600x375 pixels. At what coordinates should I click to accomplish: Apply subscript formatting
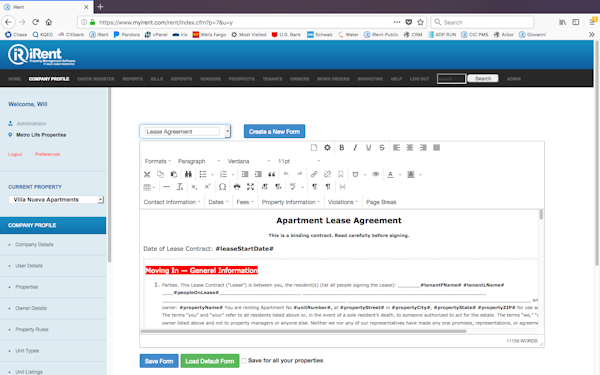(194, 187)
